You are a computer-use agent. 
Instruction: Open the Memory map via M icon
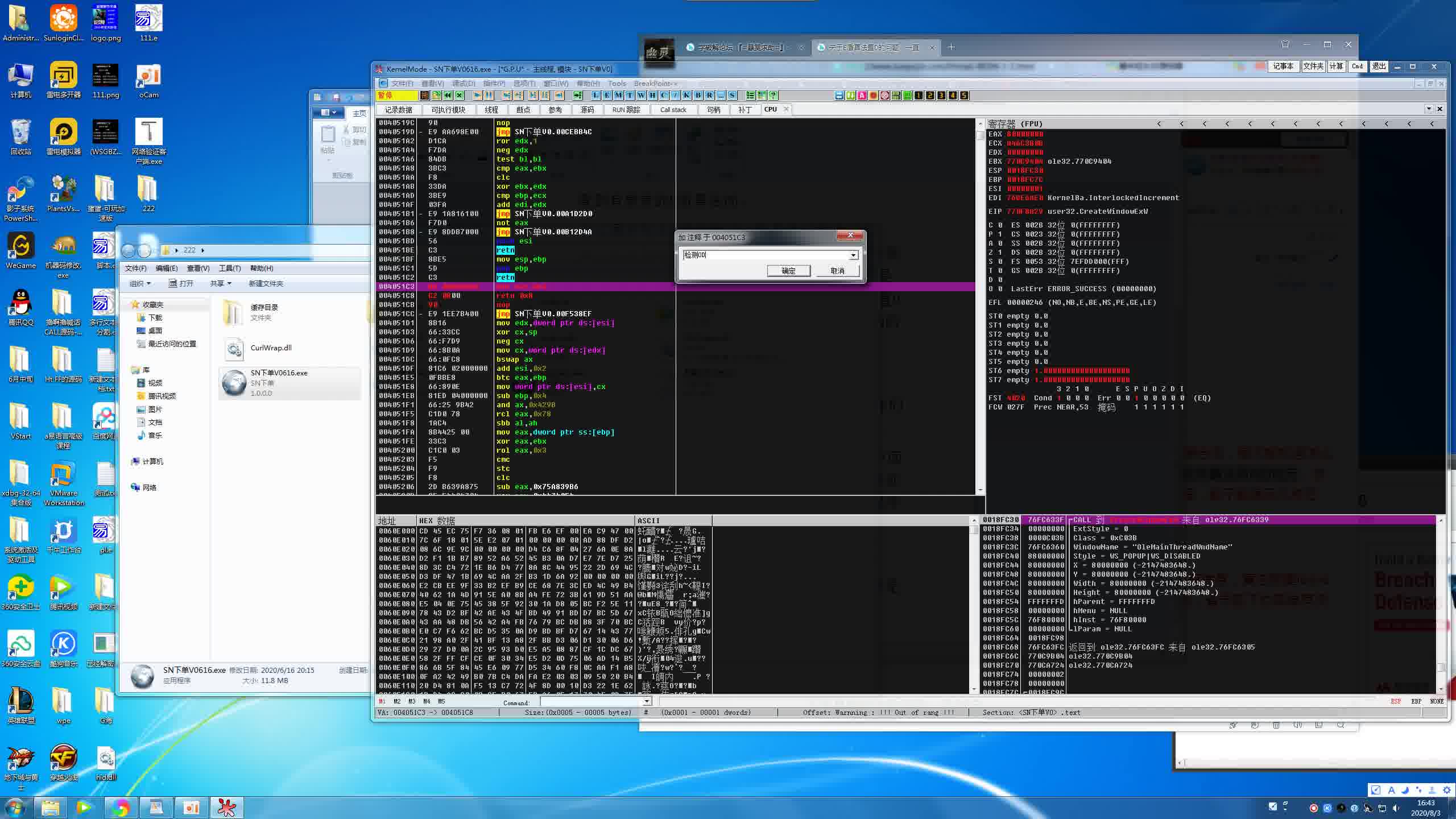(x=618, y=96)
